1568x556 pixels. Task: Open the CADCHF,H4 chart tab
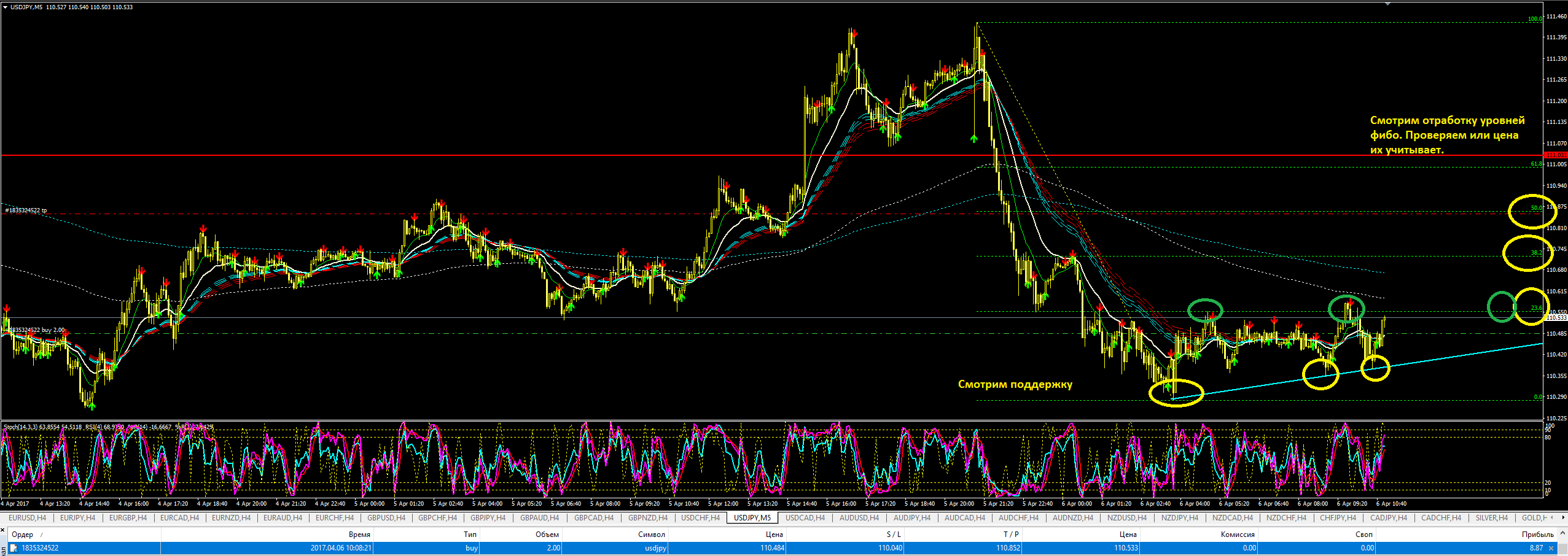tap(1440, 518)
